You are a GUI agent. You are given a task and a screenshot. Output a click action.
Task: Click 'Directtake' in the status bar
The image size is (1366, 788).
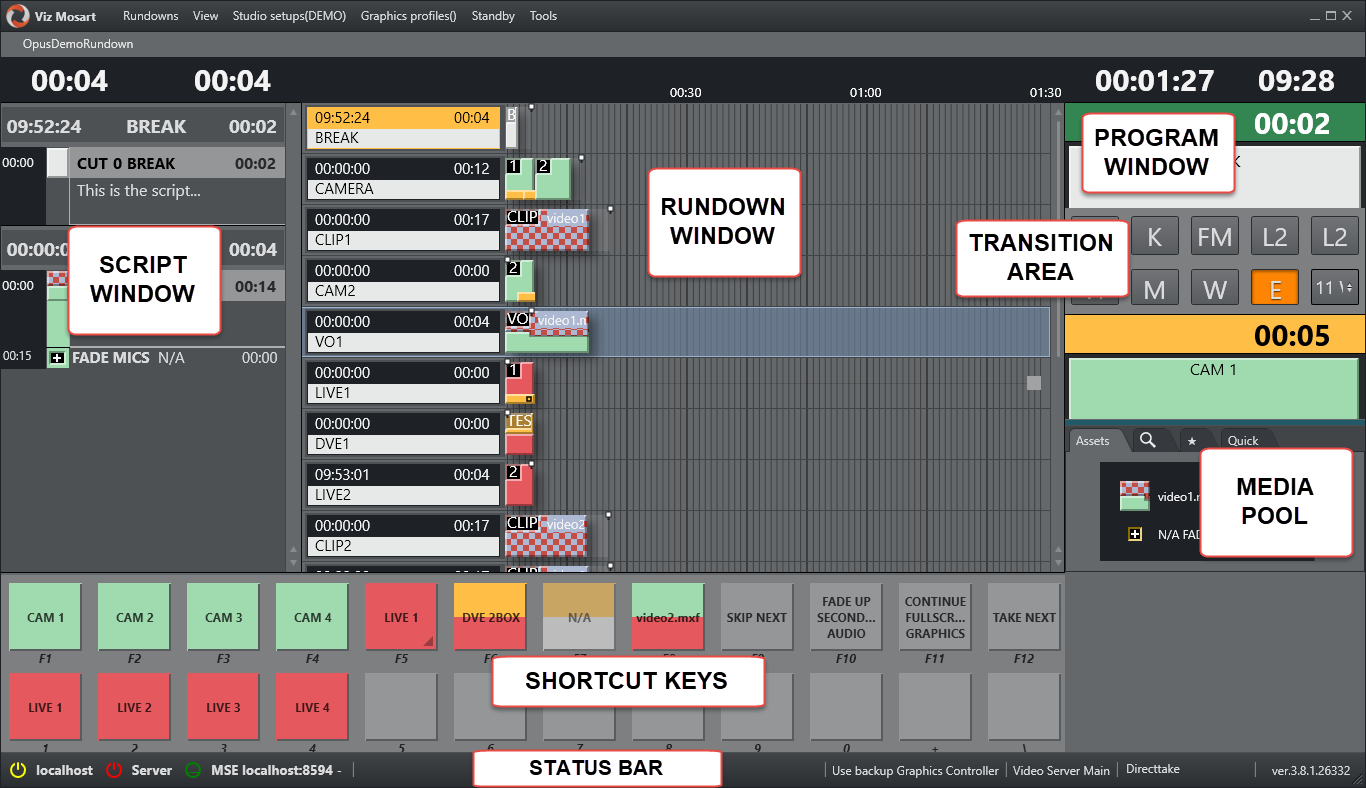[x=1153, y=771]
